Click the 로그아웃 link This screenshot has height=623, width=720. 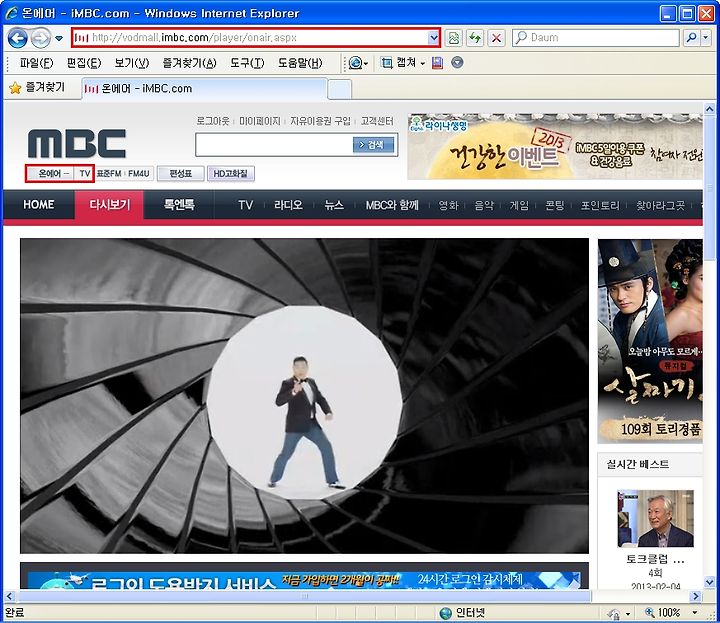[213, 121]
